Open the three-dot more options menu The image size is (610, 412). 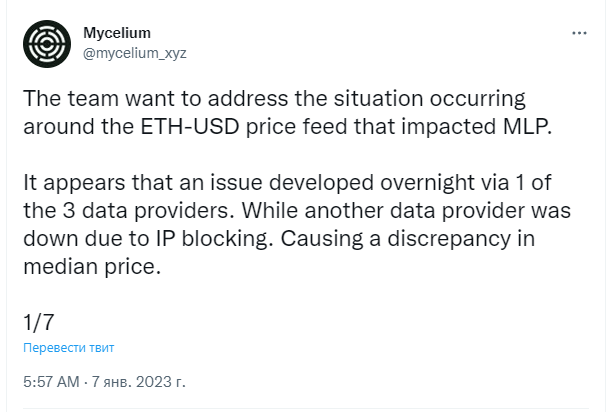coord(579,33)
